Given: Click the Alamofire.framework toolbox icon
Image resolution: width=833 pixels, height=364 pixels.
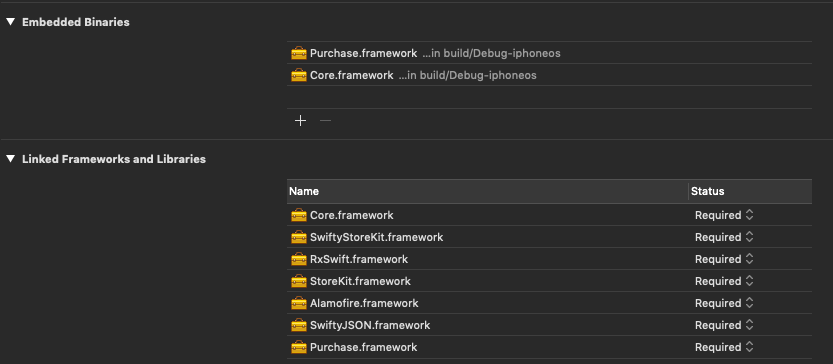Looking at the screenshot, I should pyautogui.click(x=299, y=303).
